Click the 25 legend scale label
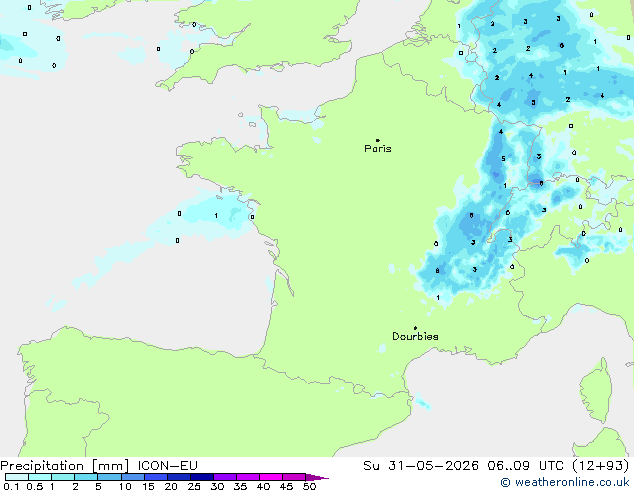Image resolution: width=634 pixels, height=490 pixels. (x=194, y=486)
